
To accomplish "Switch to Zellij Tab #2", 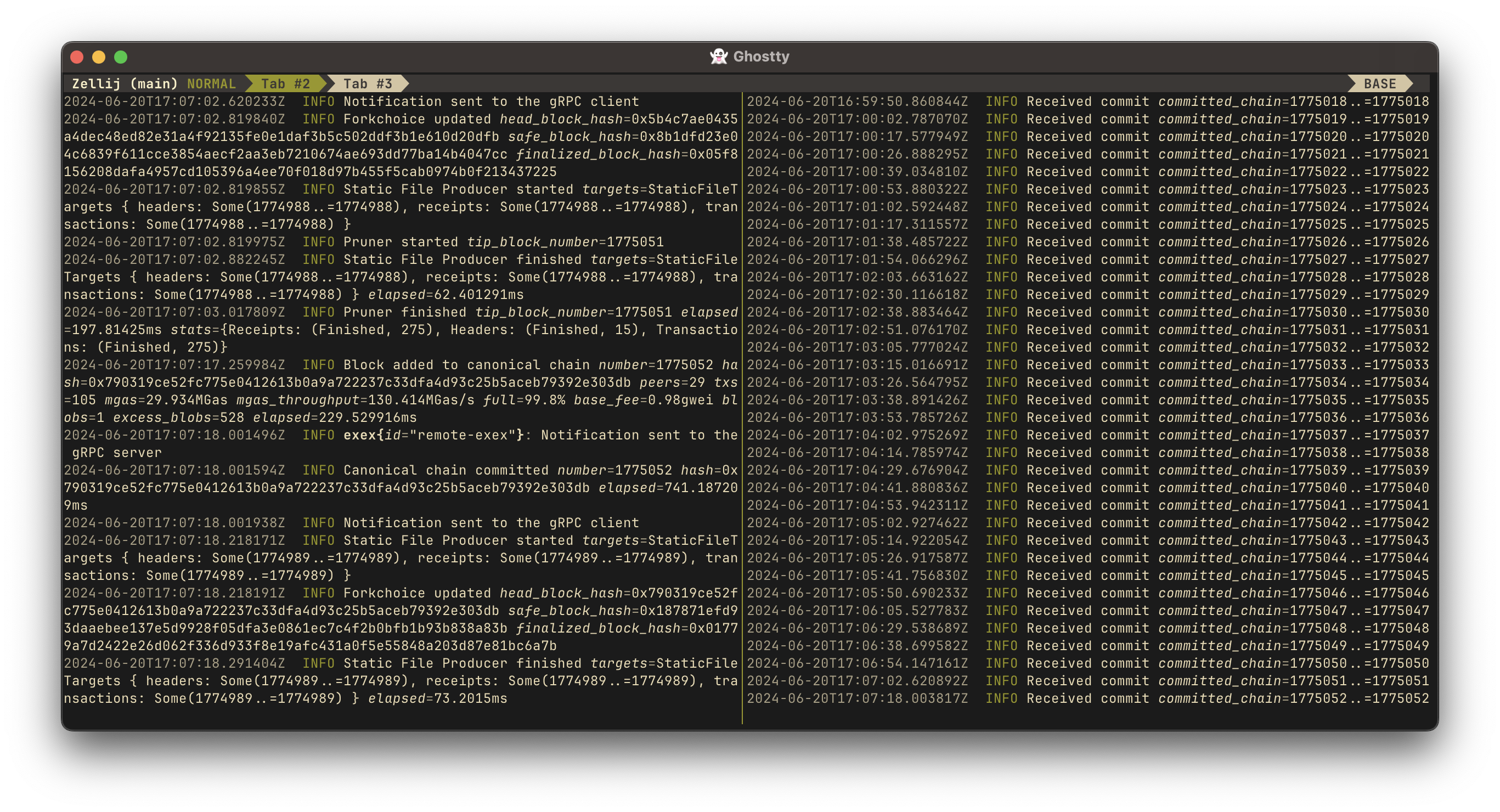I will [285, 84].
